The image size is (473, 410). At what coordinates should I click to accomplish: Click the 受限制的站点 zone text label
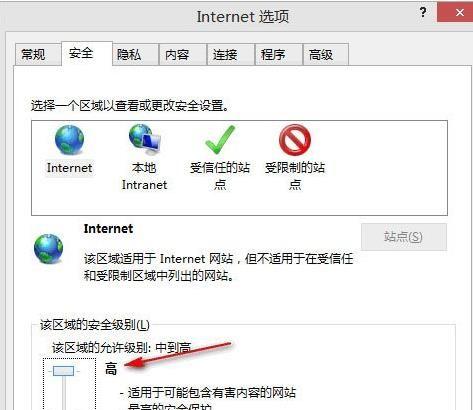(x=295, y=176)
